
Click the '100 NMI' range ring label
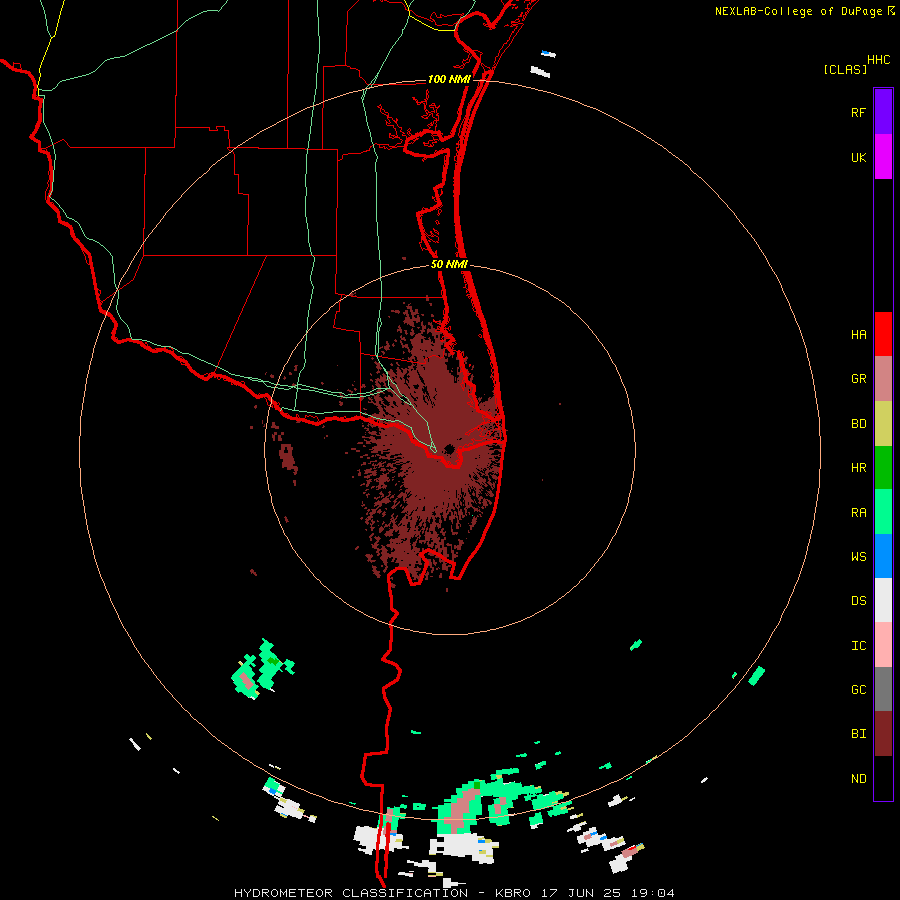coord(449,79)
